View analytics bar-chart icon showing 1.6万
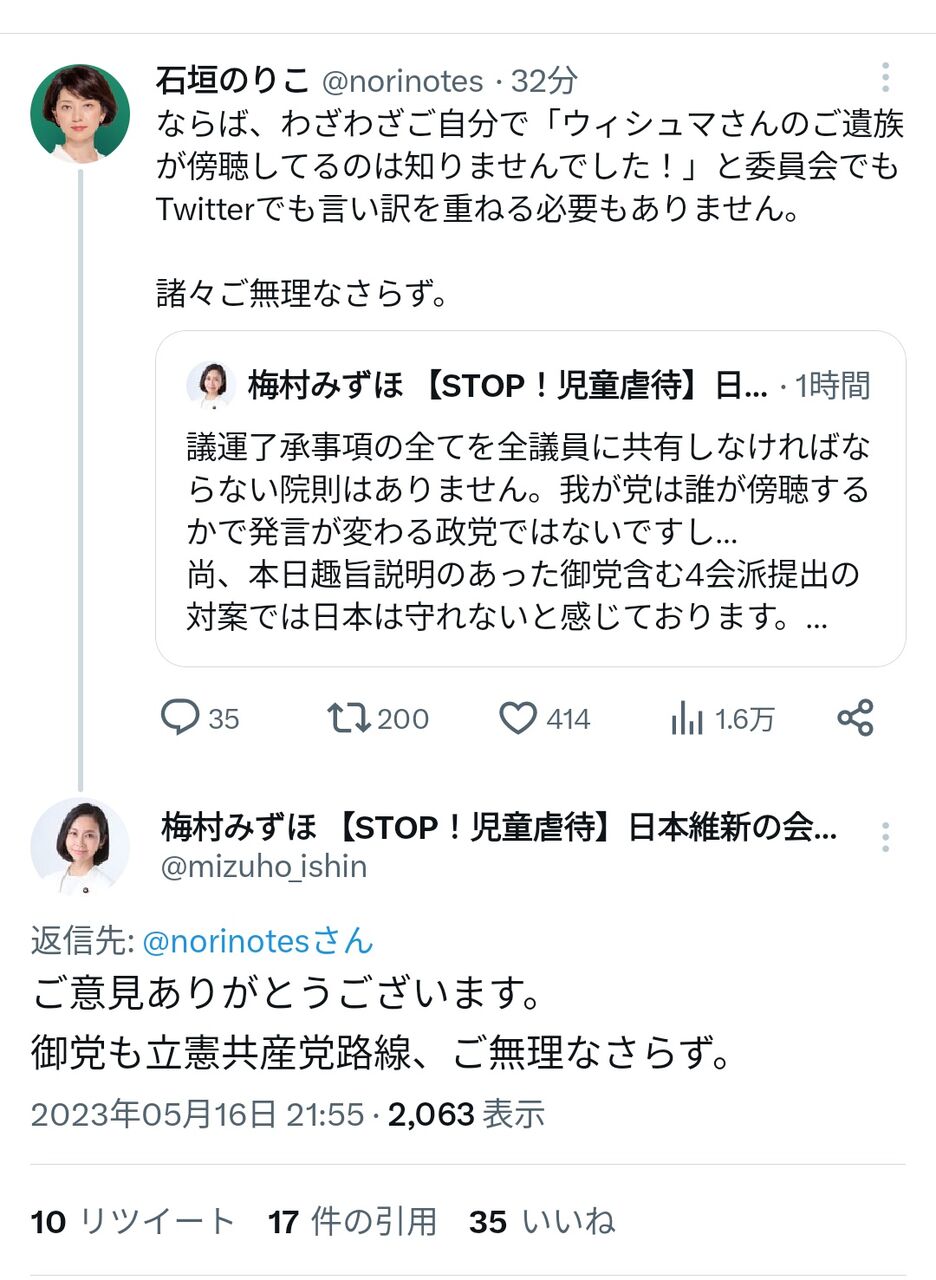The width and height of the screenshot is (936, 1280). click(687, 718)
